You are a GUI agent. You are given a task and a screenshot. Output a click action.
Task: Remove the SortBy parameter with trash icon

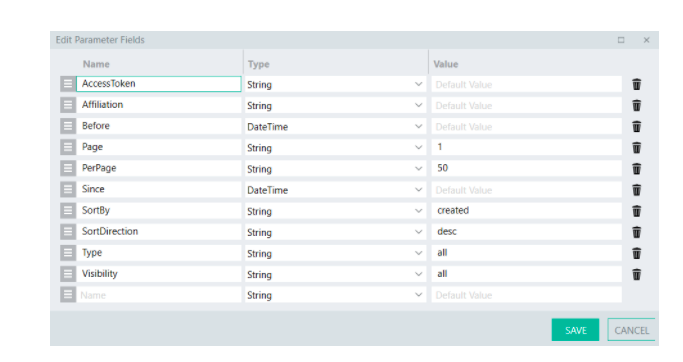tap(636, 211)
